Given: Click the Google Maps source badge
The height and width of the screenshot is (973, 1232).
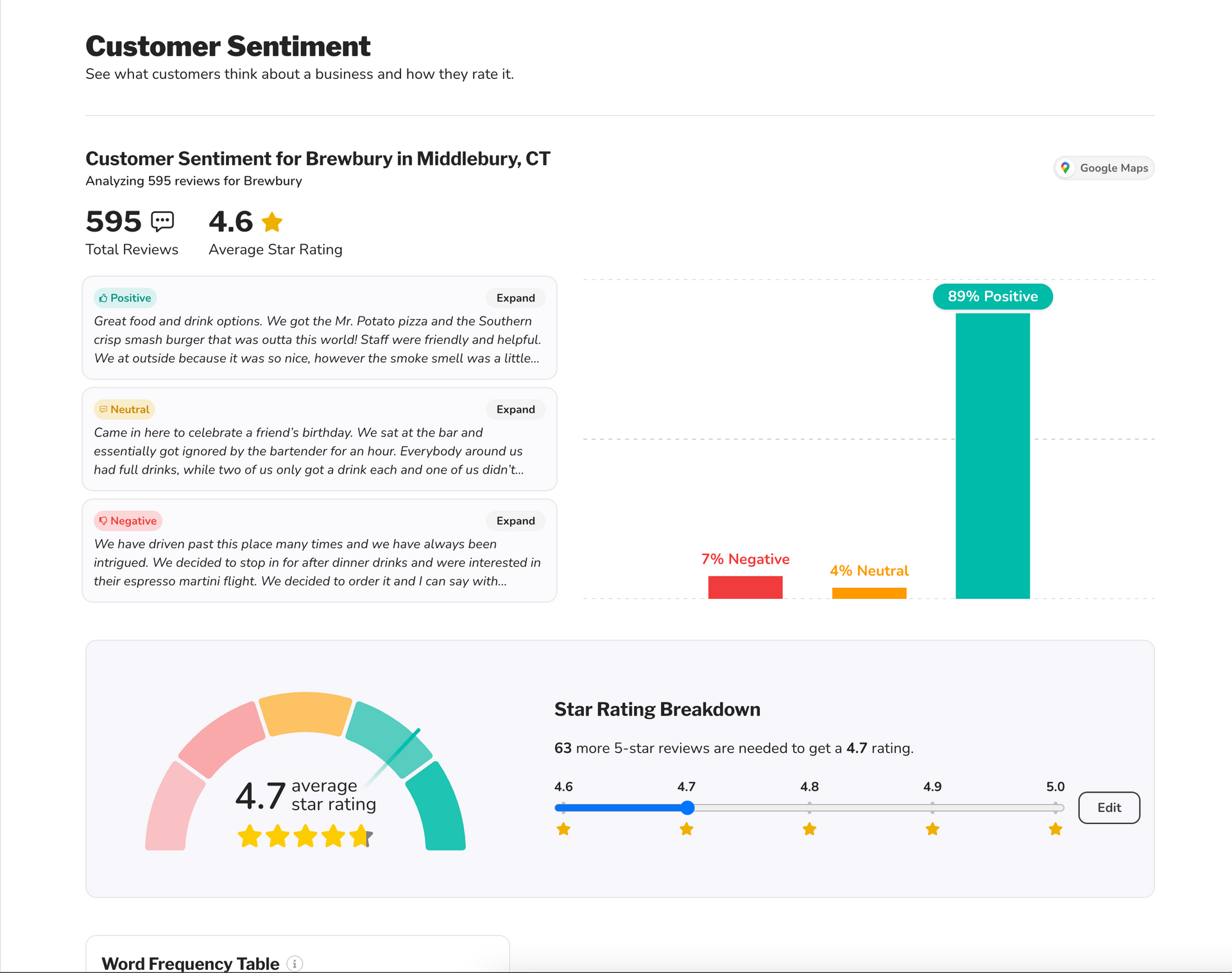Looking at the screenshot, I should pyautogui.click(x=1104, y=168).
